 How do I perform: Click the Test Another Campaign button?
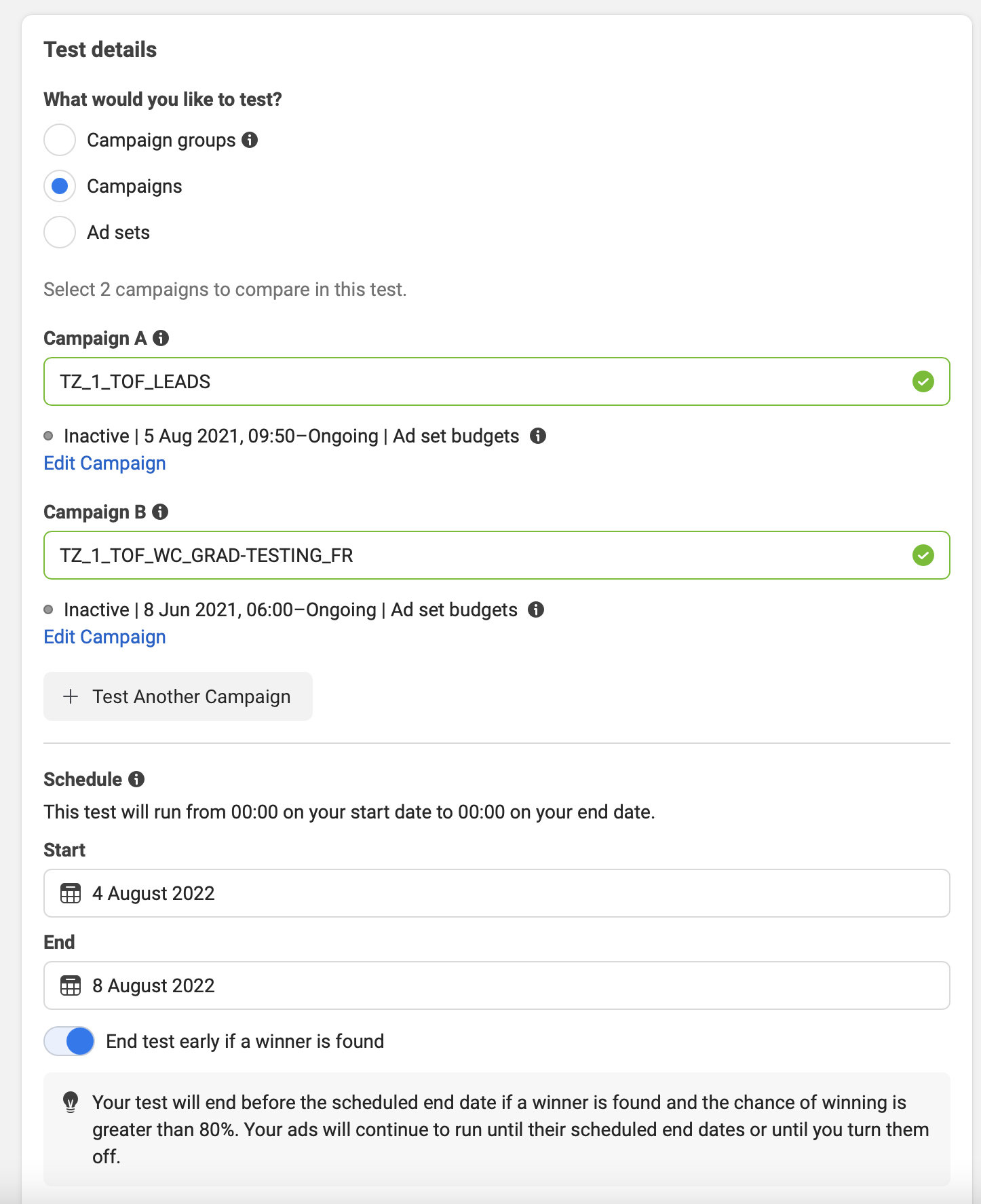pyautogui.click(x=178, y=696)
